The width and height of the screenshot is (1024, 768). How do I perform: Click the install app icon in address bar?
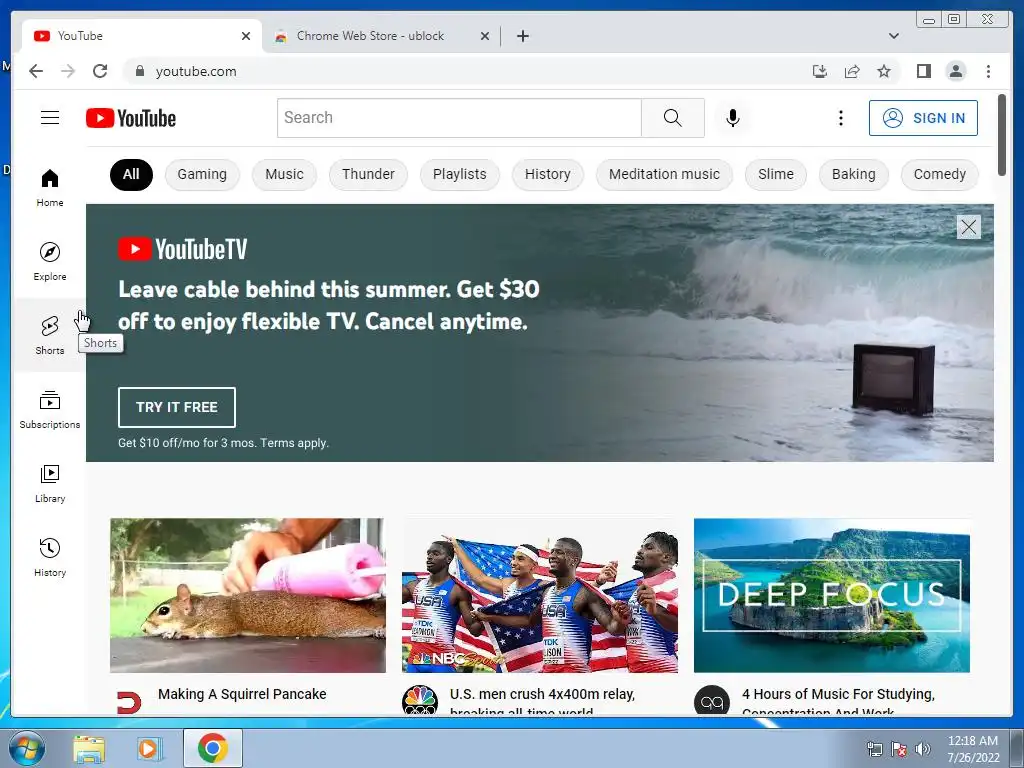coord(820,71)
